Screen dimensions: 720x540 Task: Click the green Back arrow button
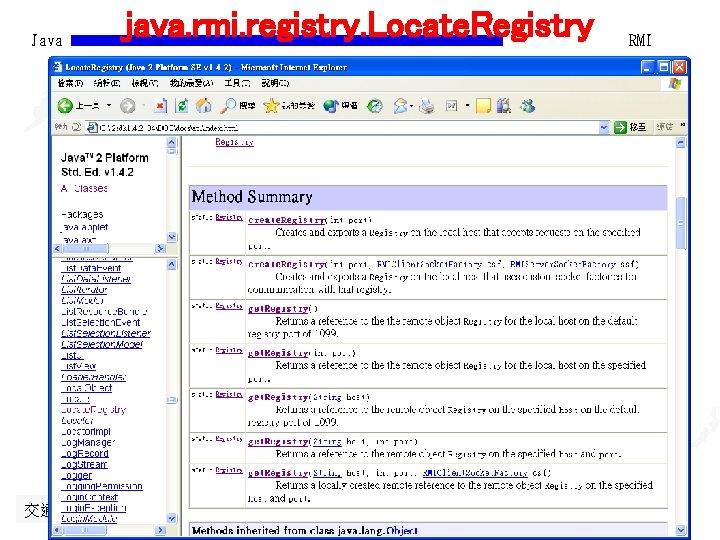click(65, 106)
